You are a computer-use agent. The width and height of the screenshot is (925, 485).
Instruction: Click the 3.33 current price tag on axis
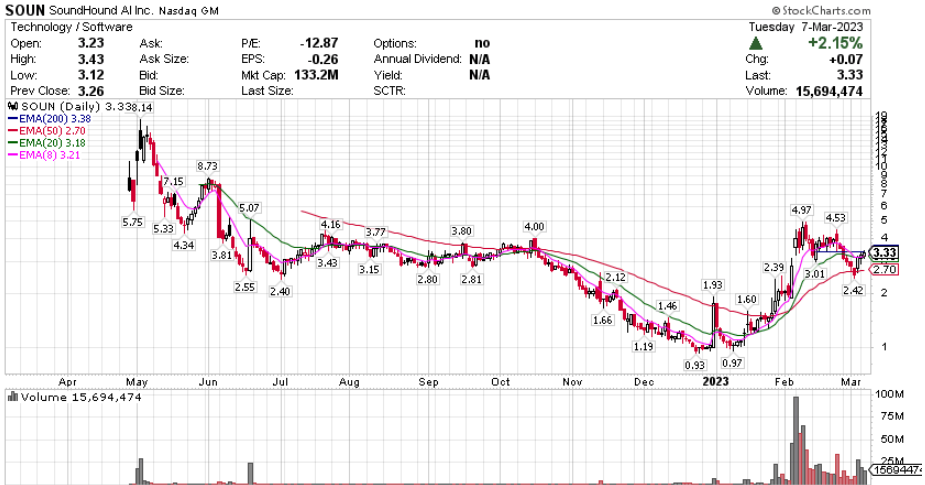coord(884,253)
